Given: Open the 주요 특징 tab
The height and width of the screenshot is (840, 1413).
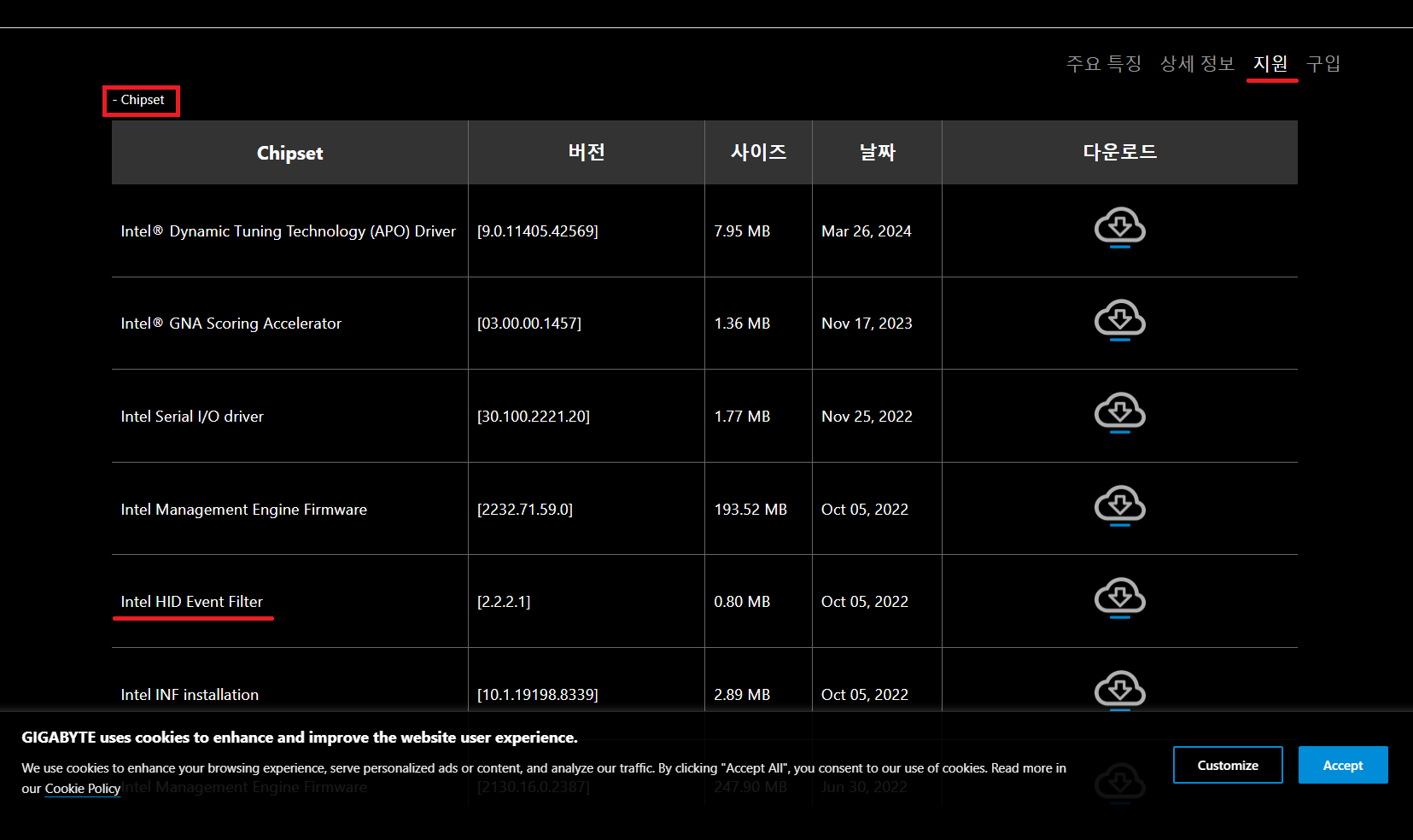Looking at the screenshot, I should click(x=1103, y=63).
